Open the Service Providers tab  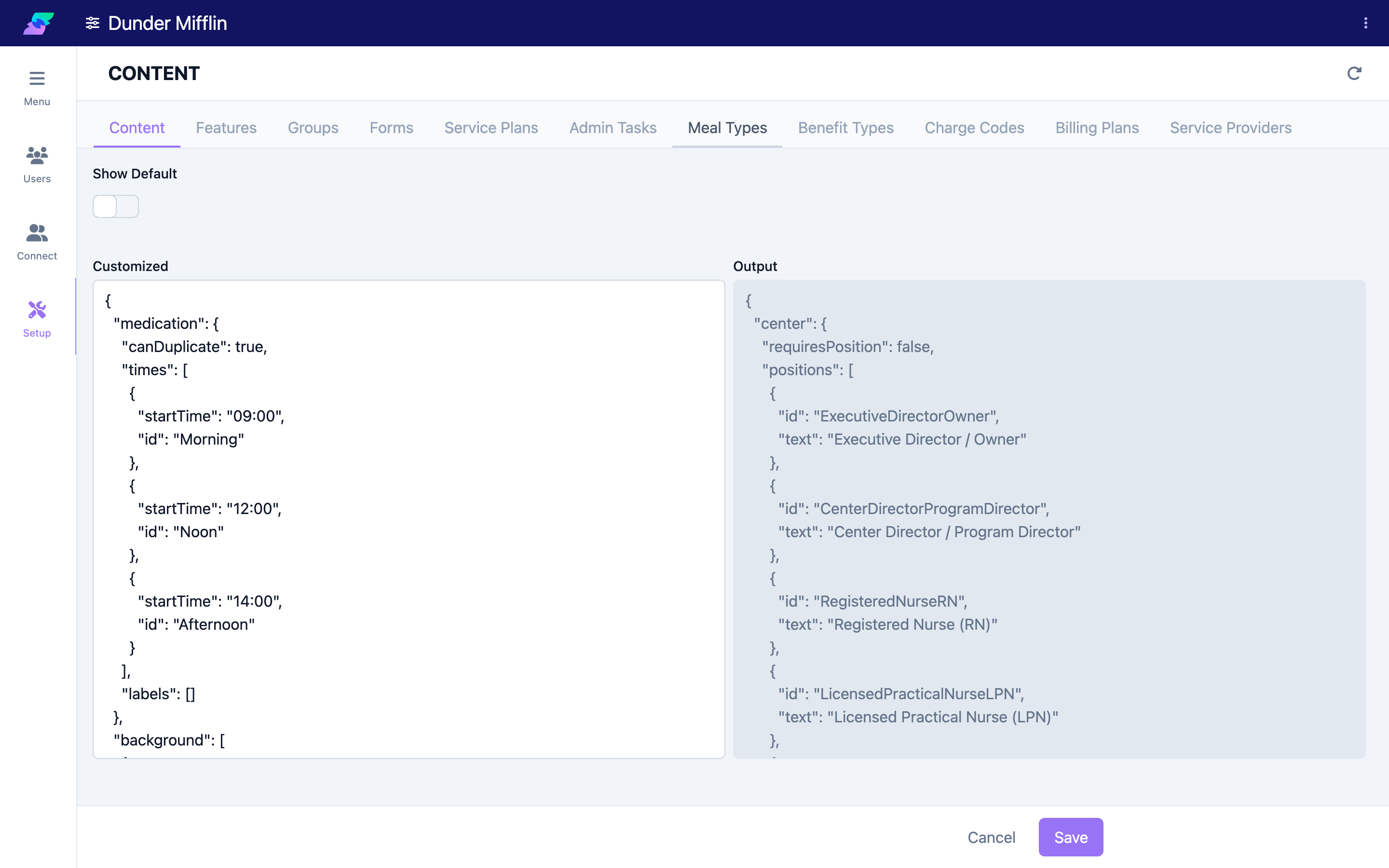1231,127
